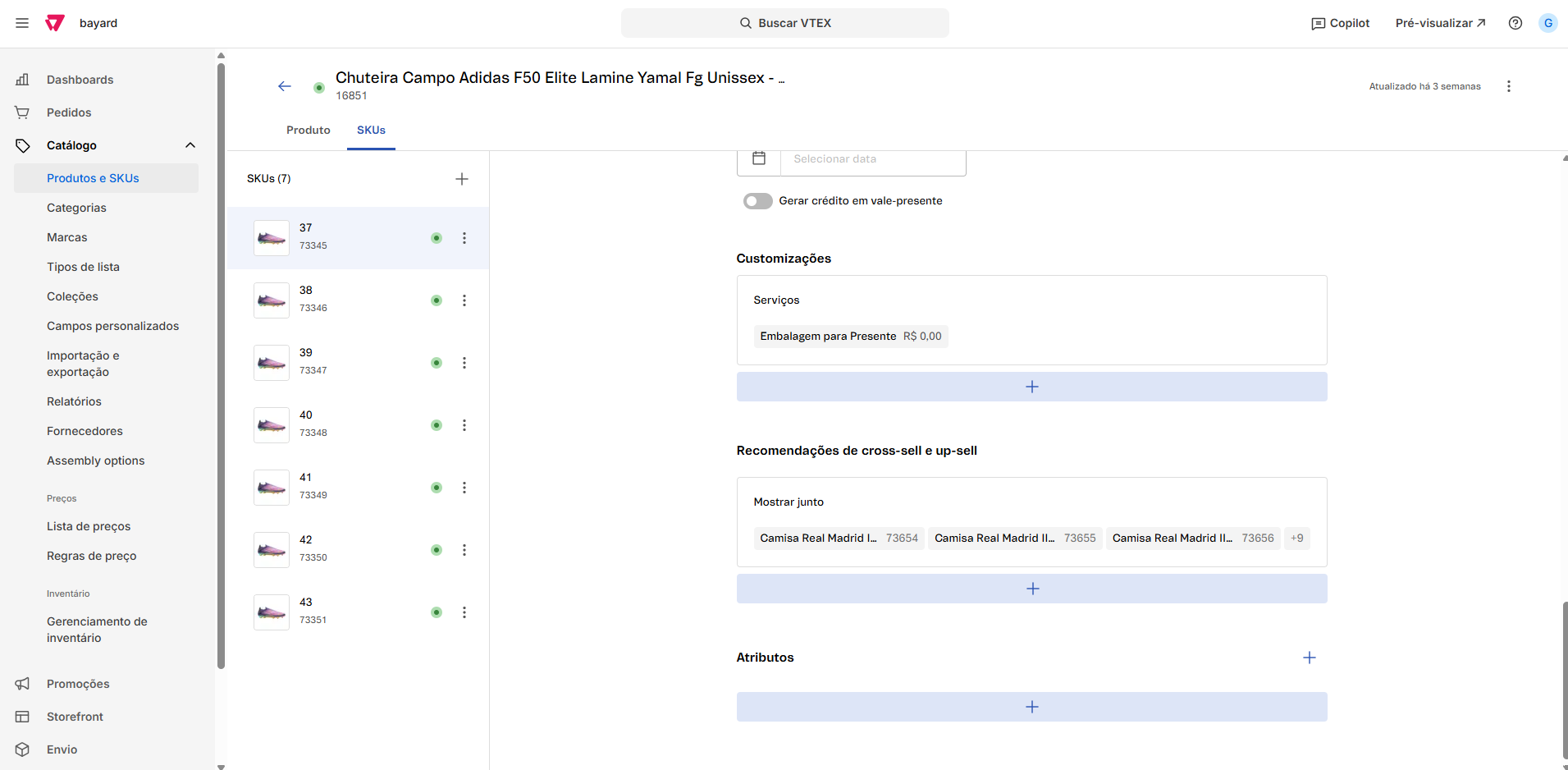Open options menu for SKU 43

coord(464,612)
